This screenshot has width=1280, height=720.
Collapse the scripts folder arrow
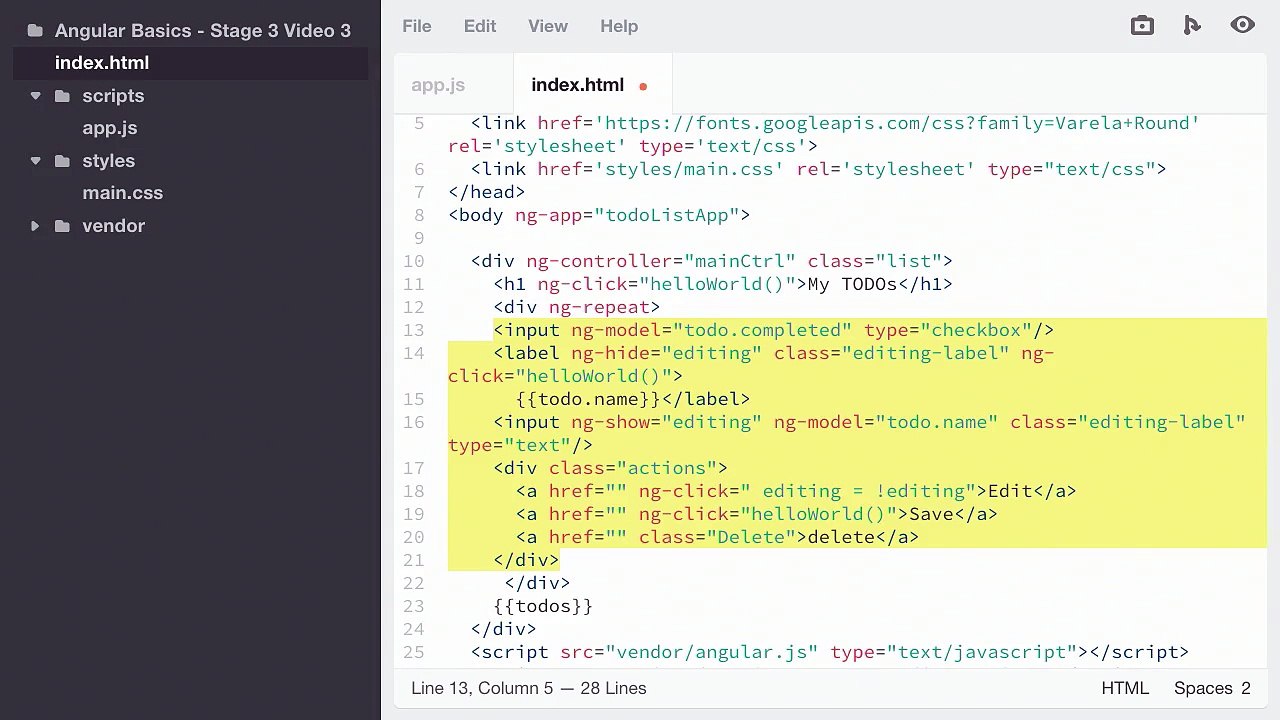point(35,96)
